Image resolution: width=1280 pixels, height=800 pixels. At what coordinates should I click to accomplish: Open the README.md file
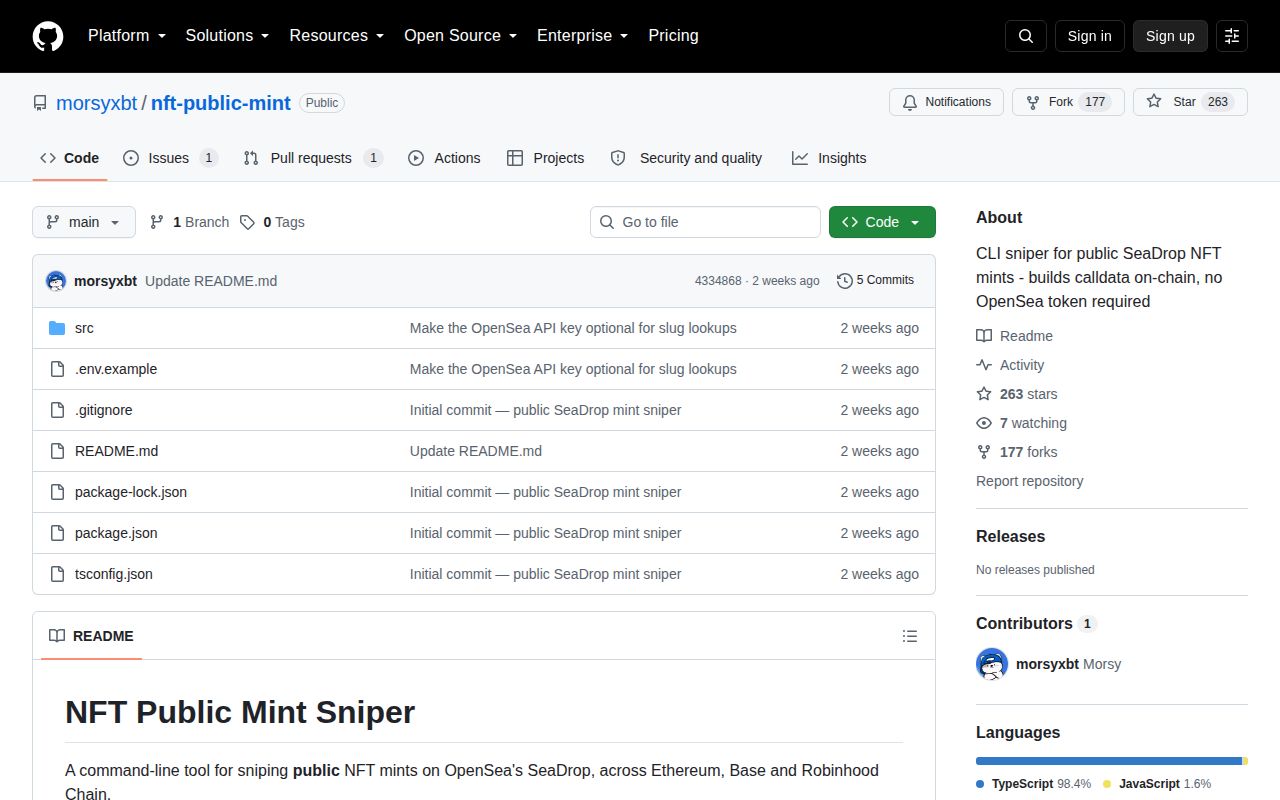[x=116, y=451]
